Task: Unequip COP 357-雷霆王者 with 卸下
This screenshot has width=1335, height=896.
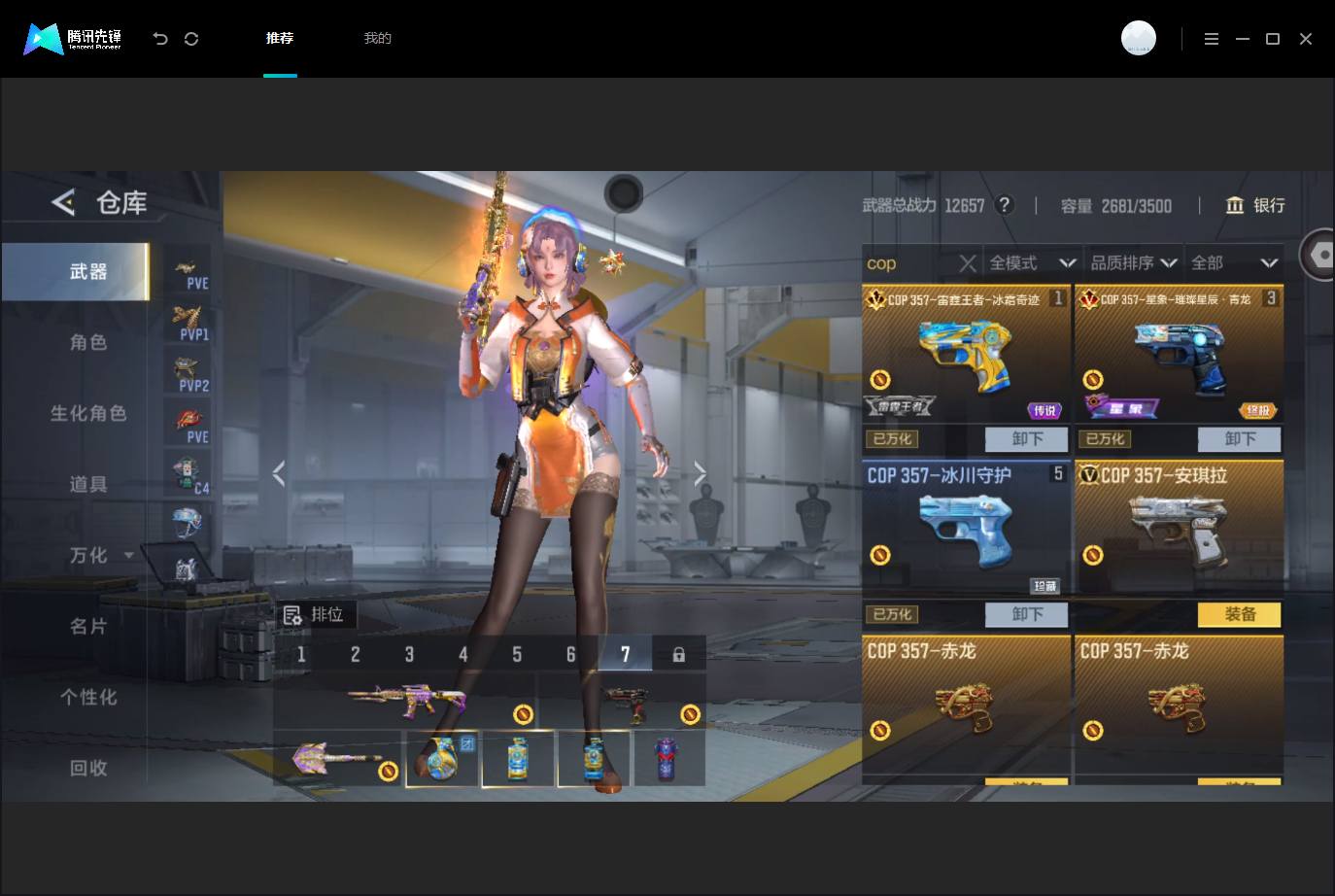Action: coord(1027,439)
